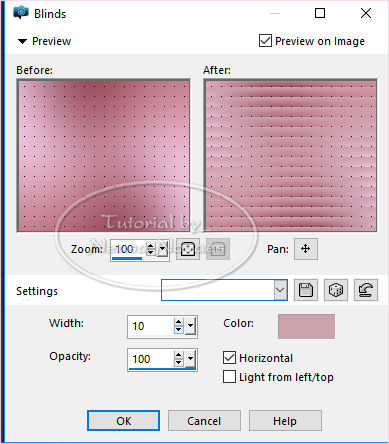The height and width of the screenshot is (444, 389).
Task: Click the Fit to window zoom icon
Action: coord(188,249)
